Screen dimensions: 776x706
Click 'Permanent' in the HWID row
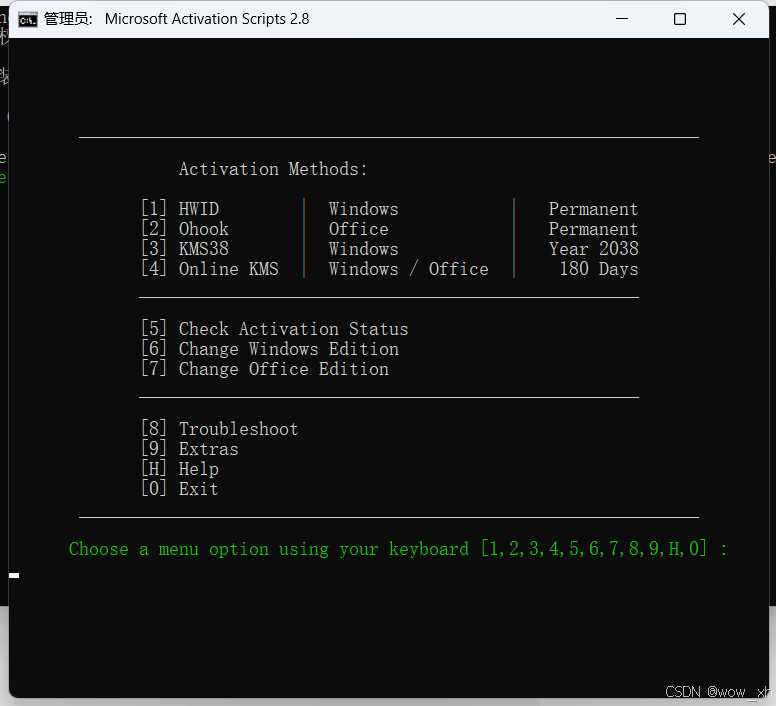click(x=593, y=209)
